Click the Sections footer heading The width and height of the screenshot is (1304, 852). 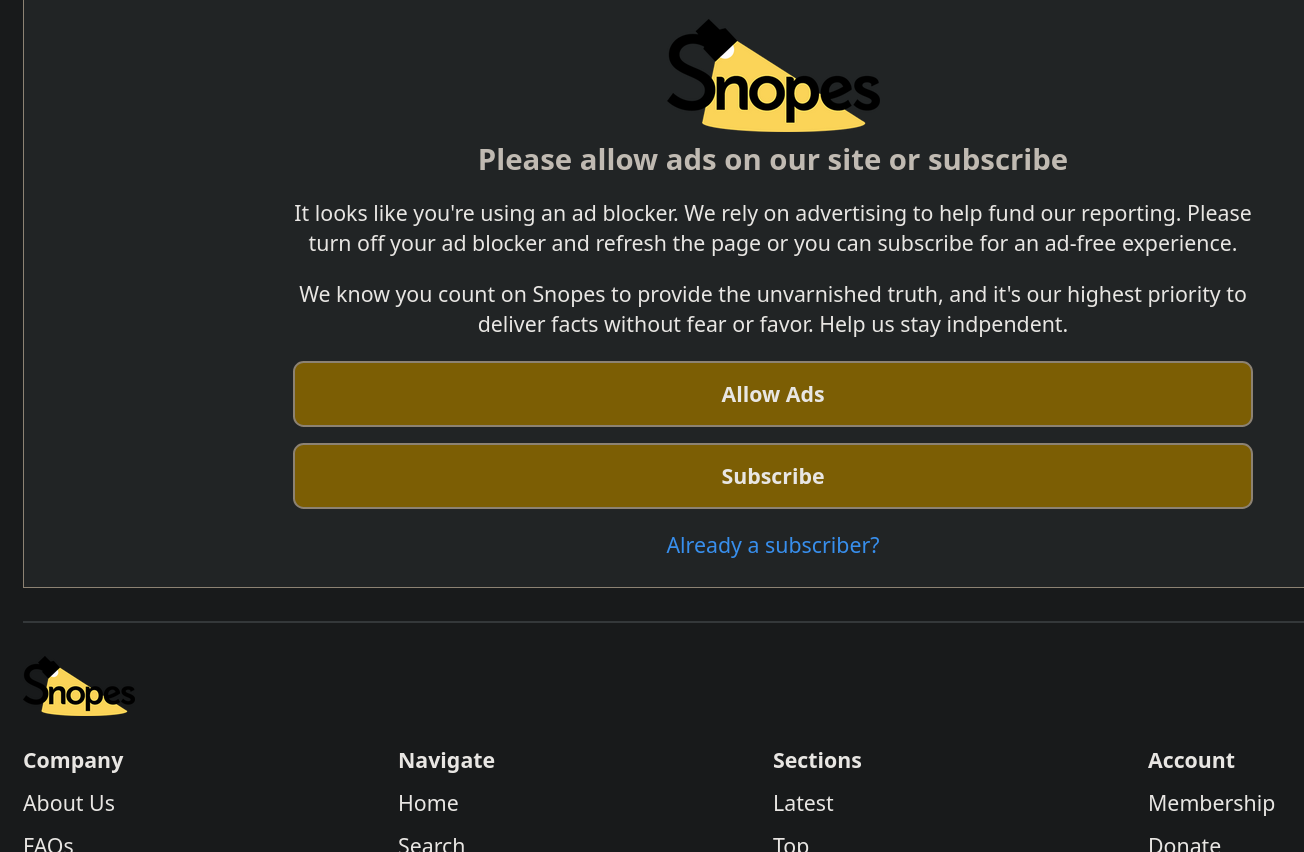pos(817,760)
